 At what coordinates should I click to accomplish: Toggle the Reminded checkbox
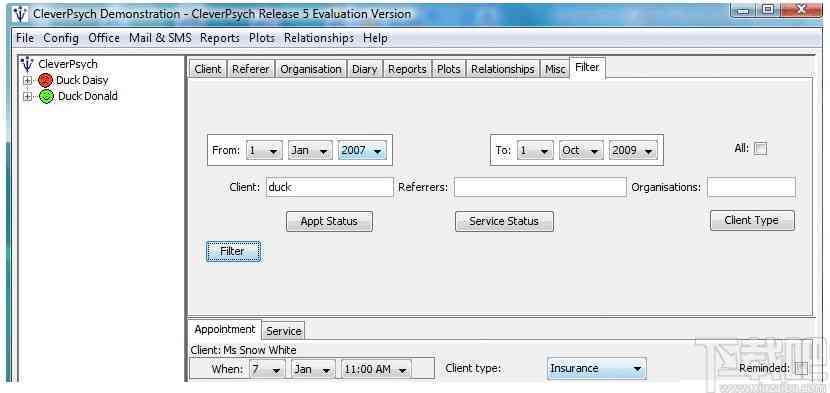[802, 368]
